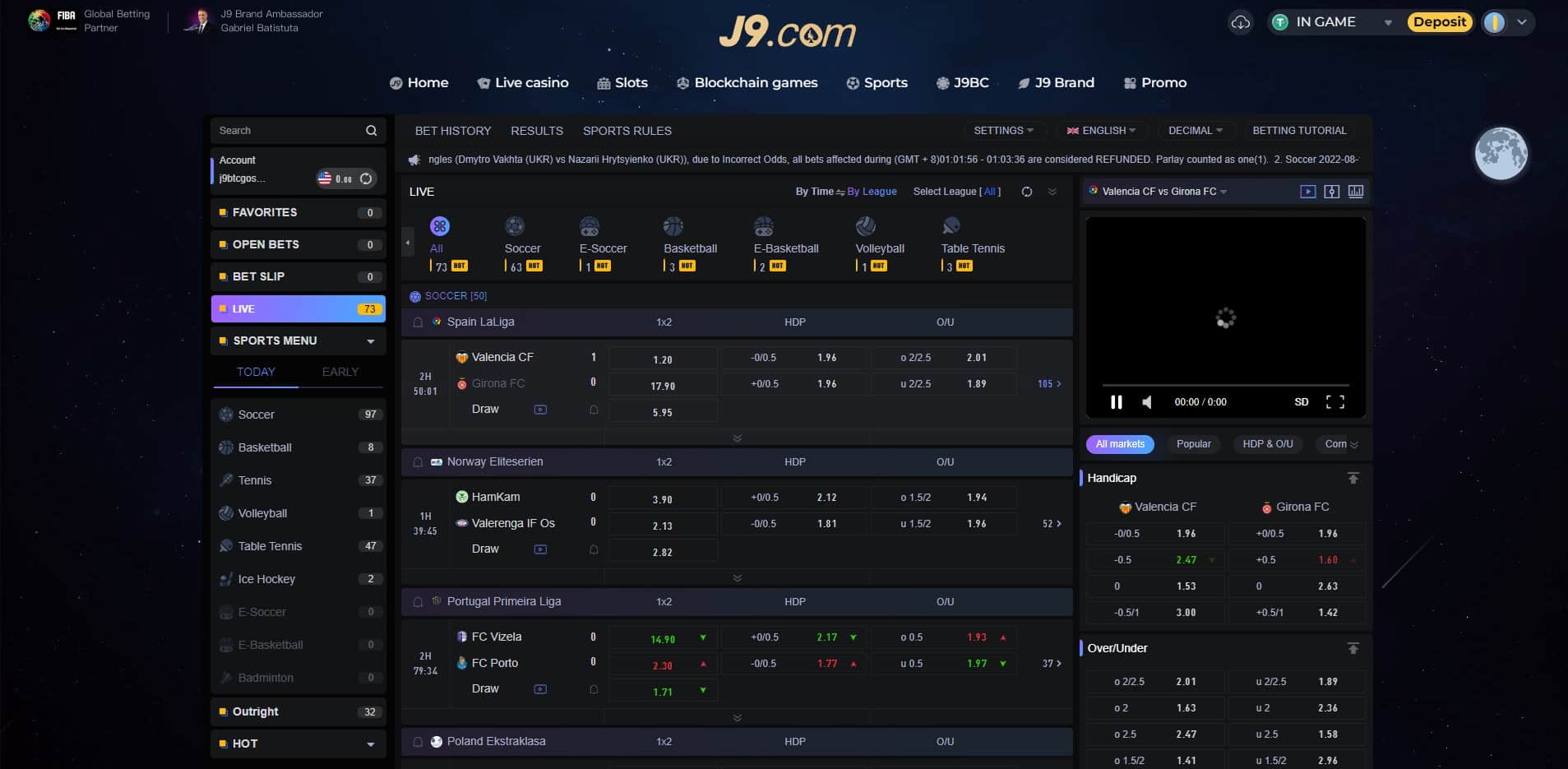Open the DECIMAL odds format dropdown
The width and height of the screenshot is (1568, 769).
[x=1196, y=131]
